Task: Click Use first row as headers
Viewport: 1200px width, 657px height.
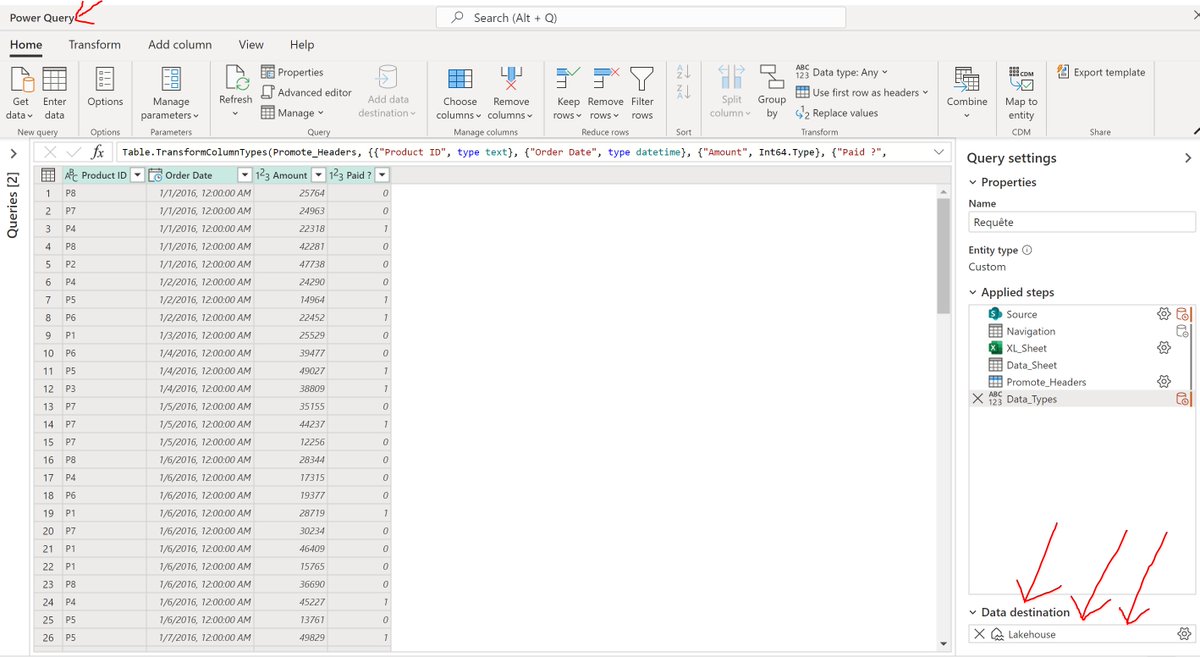Action: pos(862,92)
